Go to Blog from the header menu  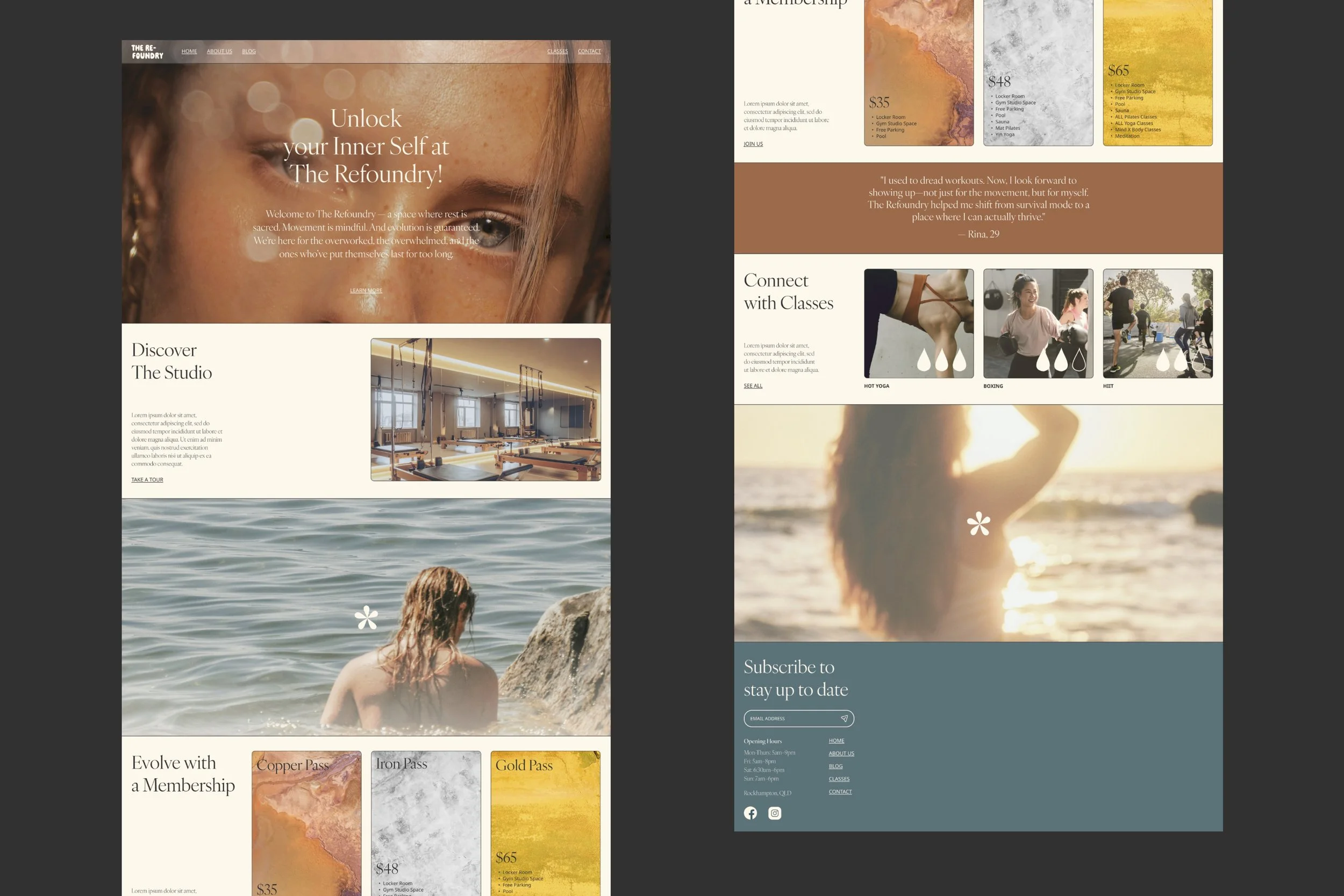[x=248, y=52]
